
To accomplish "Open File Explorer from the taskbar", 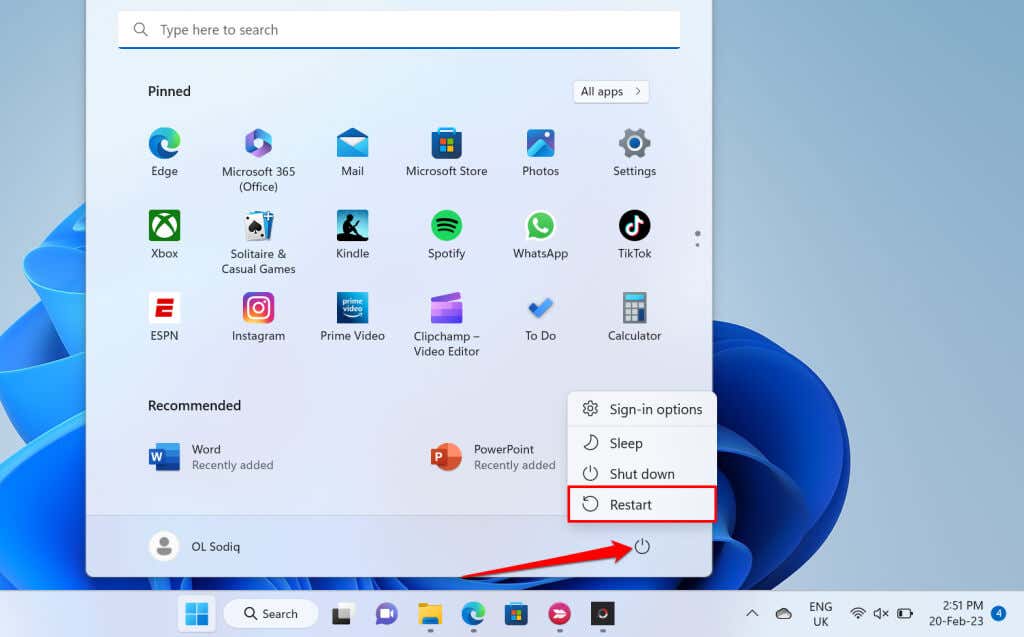I will pos(430,614).
